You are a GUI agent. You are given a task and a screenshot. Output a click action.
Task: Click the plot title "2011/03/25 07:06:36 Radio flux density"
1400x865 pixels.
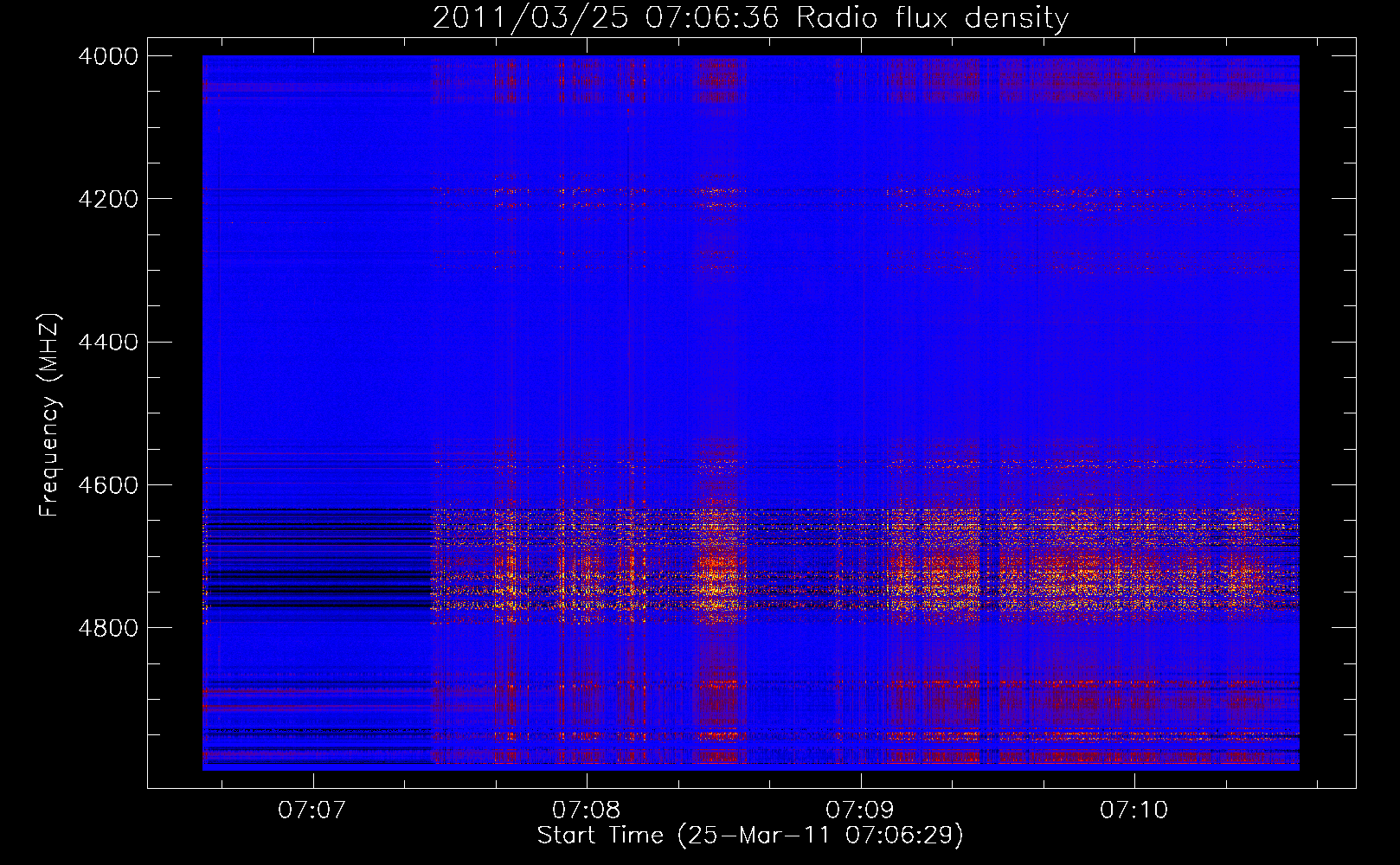point(750,17)
